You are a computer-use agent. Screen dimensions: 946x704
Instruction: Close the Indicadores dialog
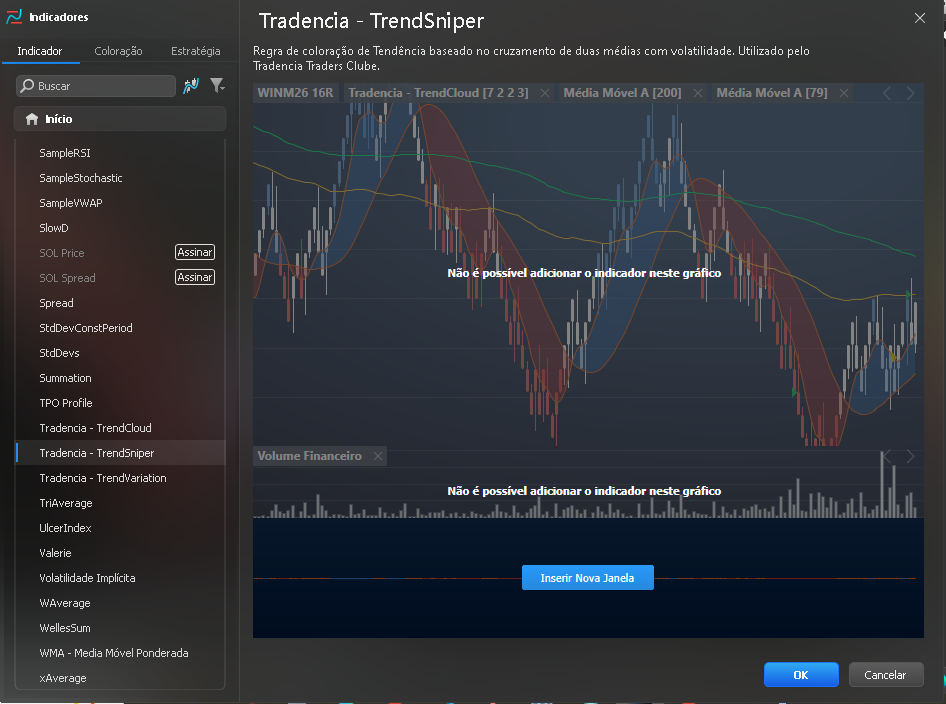(919, 18)
